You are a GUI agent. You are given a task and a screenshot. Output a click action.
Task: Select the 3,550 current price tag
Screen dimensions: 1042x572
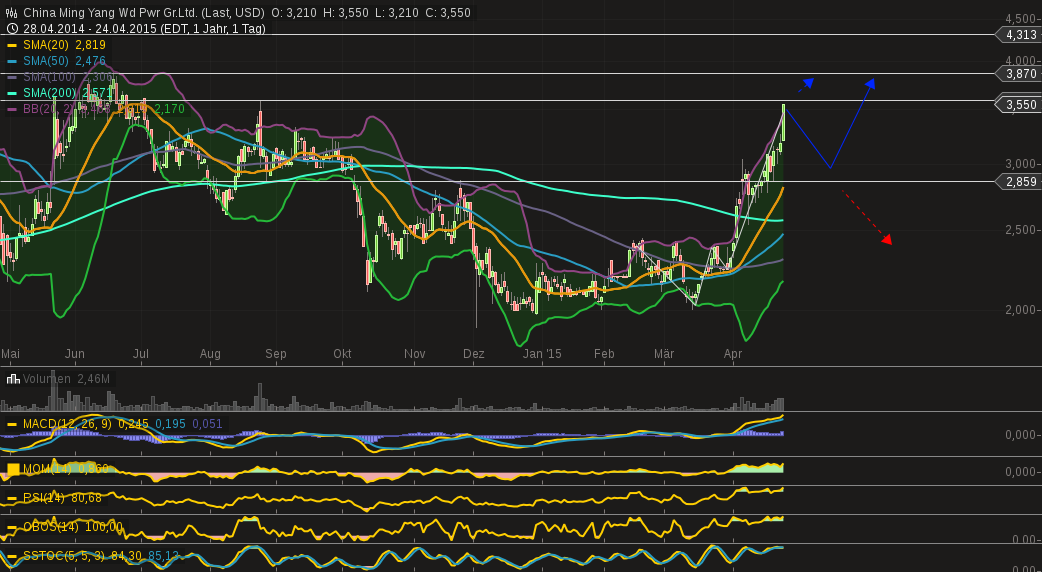(x=1020, y=104)
